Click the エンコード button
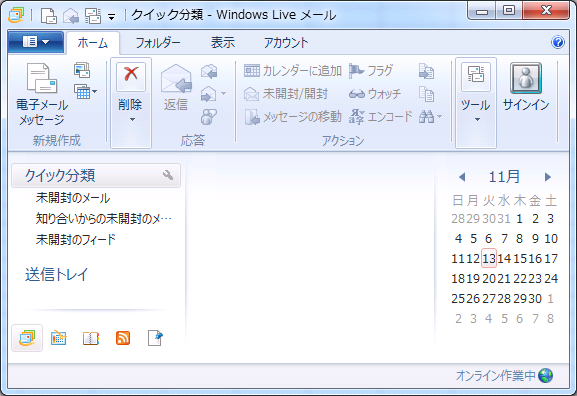The width and height of the screenshot is (577, 396). pyautogui.click(x=380, y=117)
